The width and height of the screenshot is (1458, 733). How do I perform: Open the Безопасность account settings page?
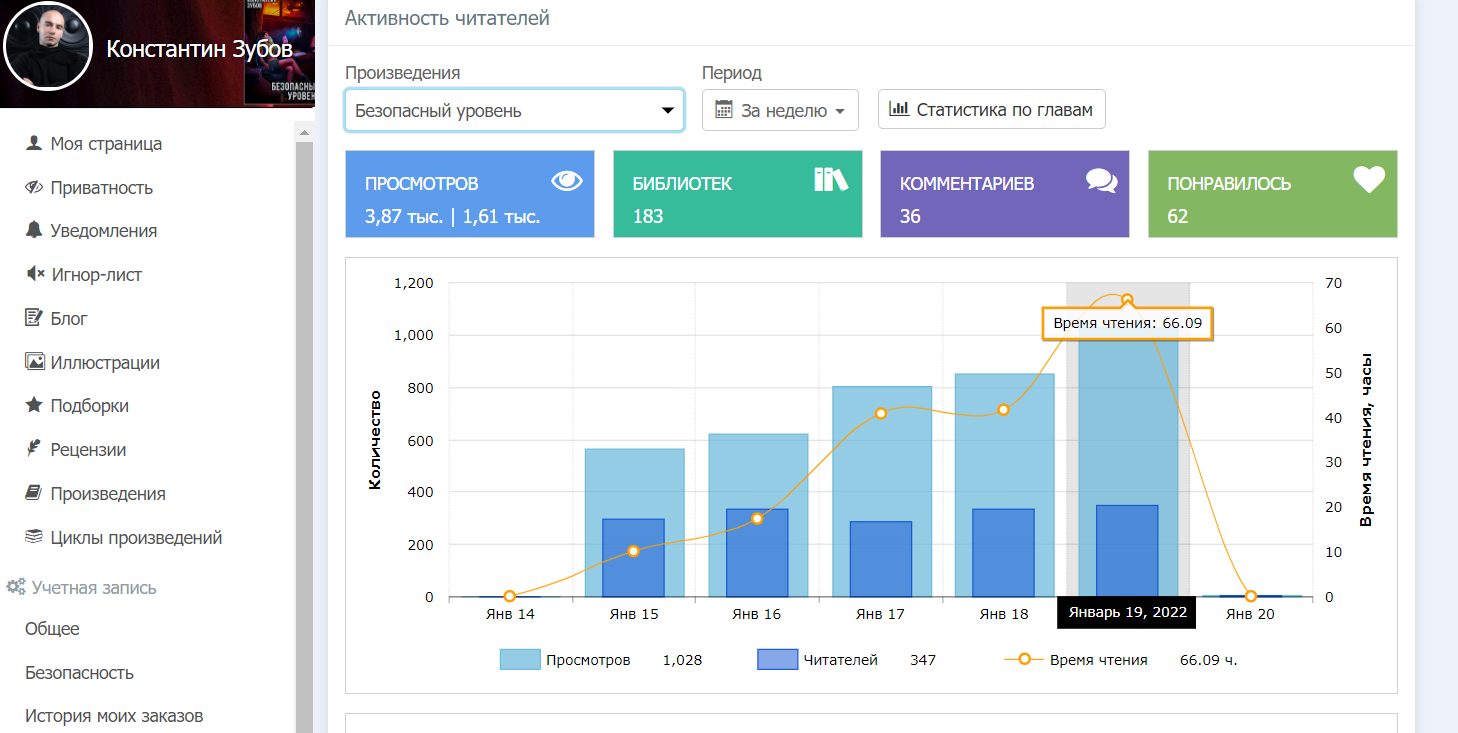pos(79,672)
